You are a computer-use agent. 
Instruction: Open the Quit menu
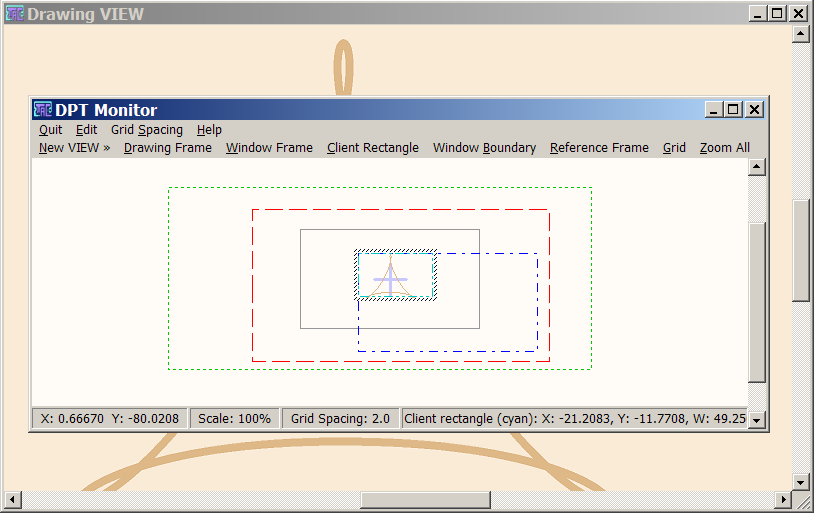50,130
